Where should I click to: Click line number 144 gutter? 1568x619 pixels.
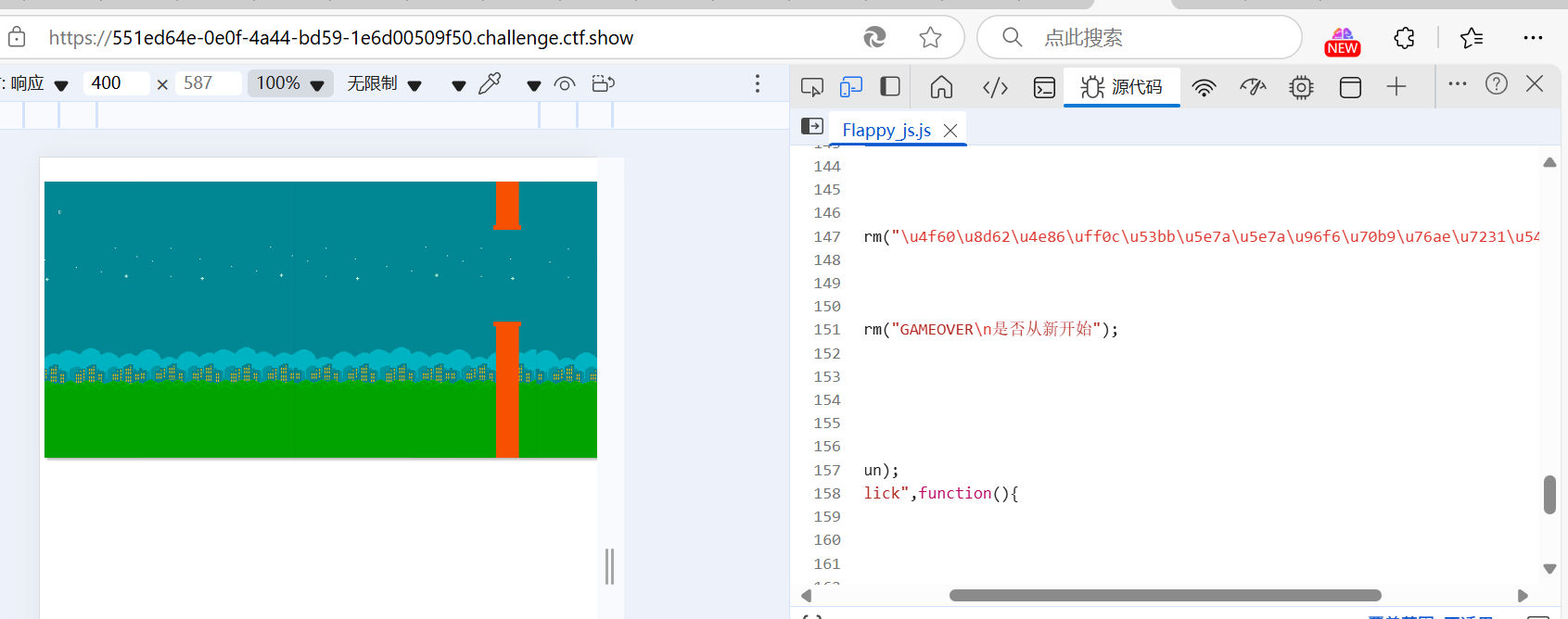[826, 167]
